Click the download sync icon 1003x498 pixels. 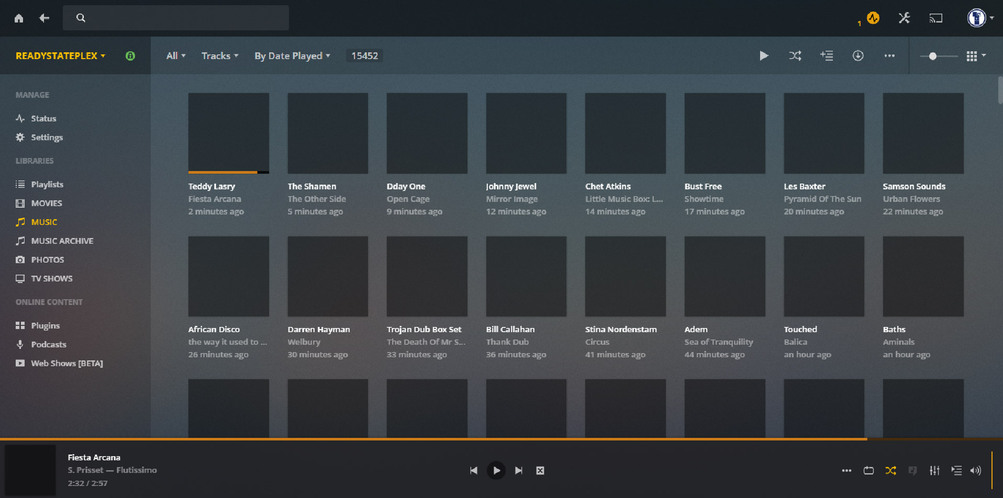858,56
